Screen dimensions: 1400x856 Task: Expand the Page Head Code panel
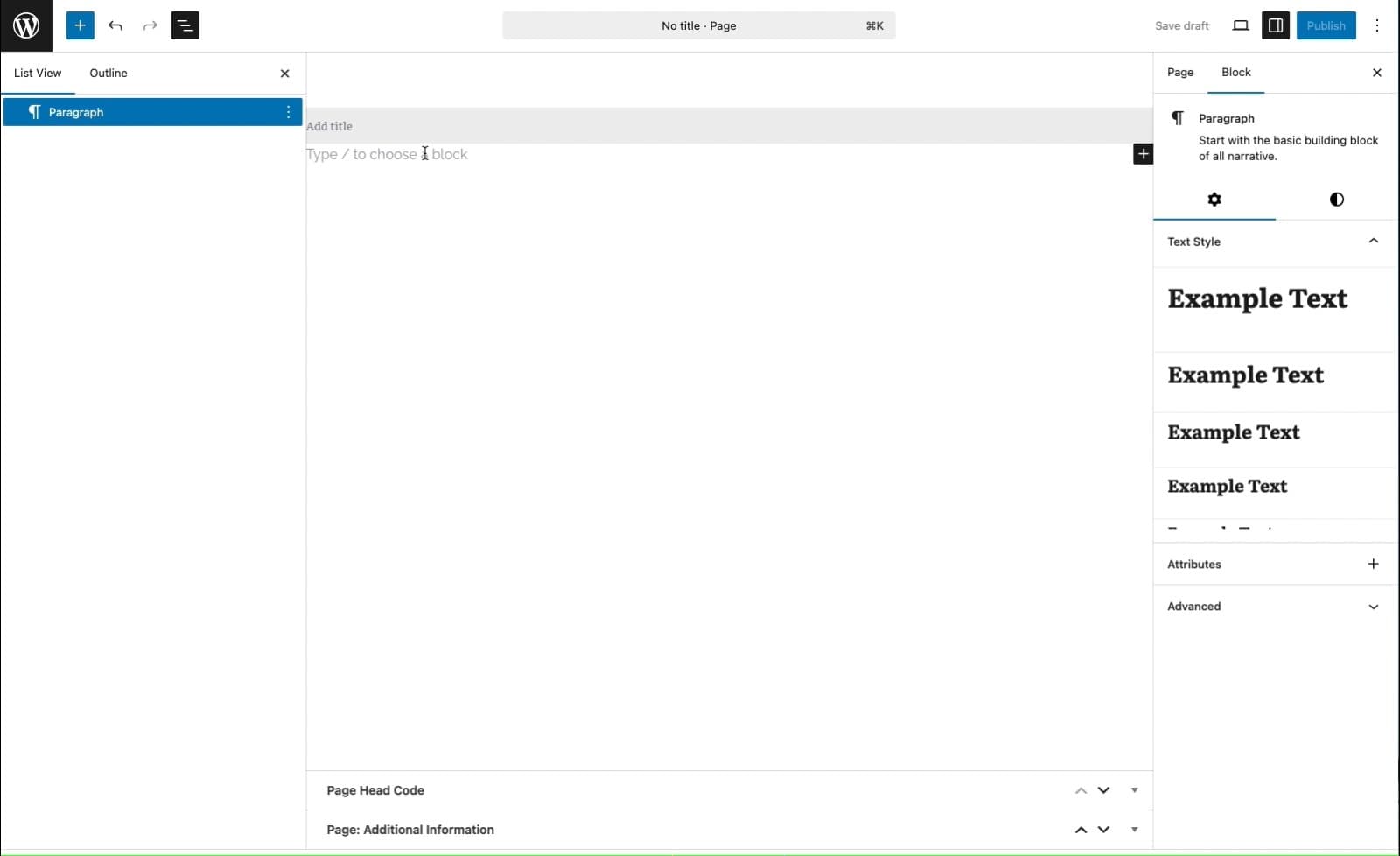click(x=1134, y=790)
